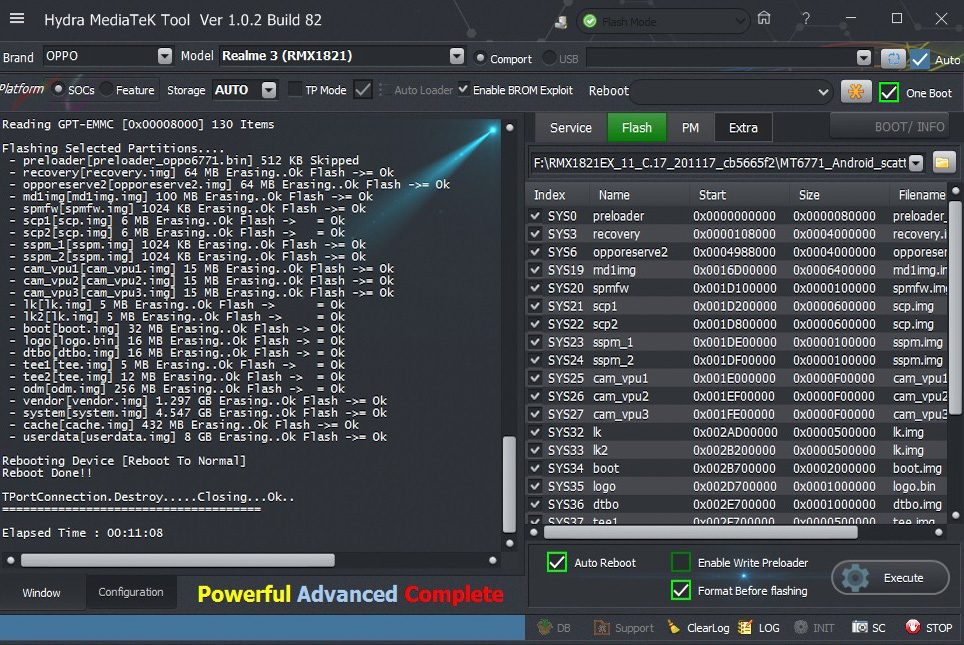This screenshot has height=645, width=964.
Task: Open the DB icon
Action: pyautogui.click(x=554, y=628)
